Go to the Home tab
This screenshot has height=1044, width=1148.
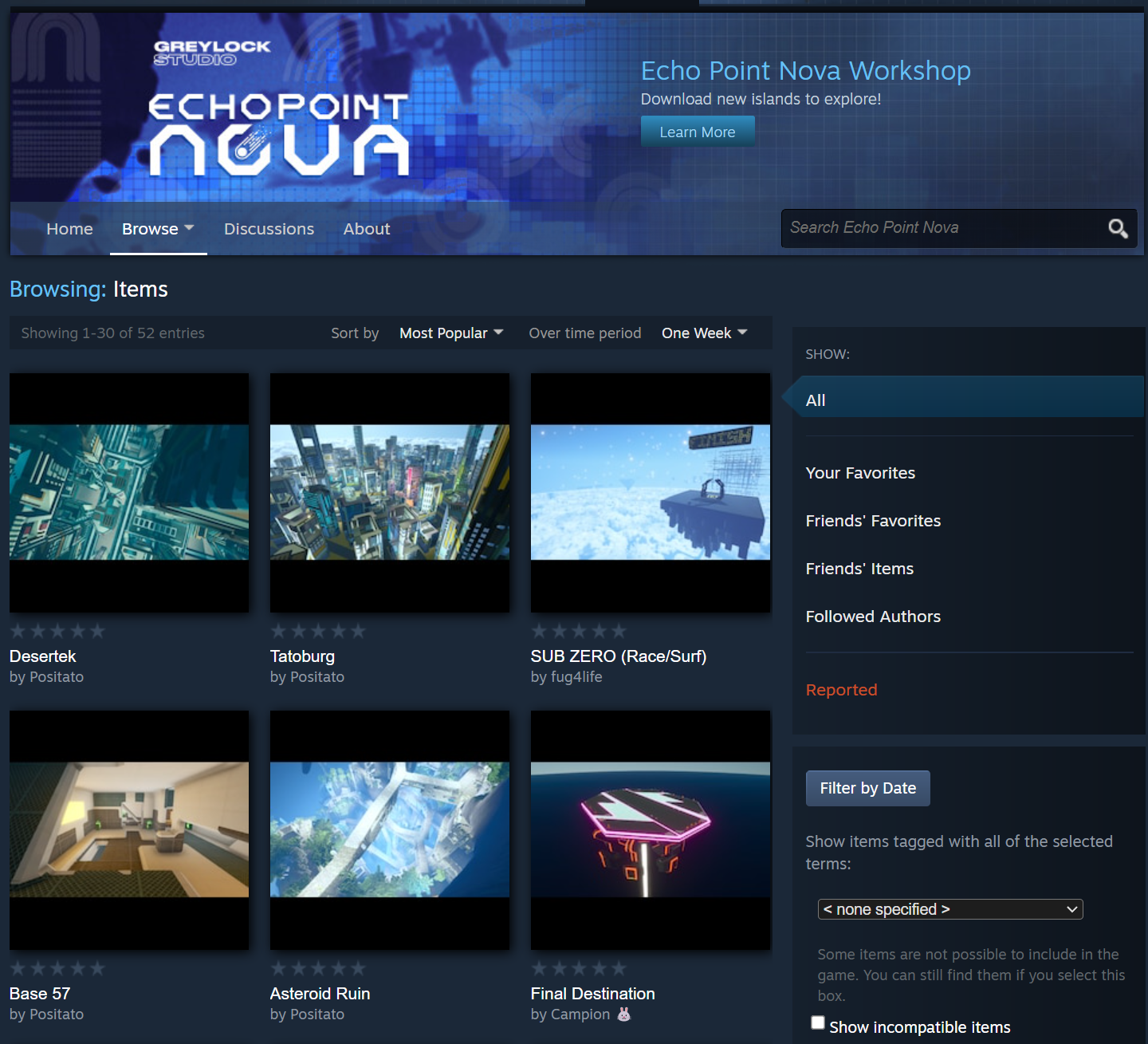tap(69, 229)
